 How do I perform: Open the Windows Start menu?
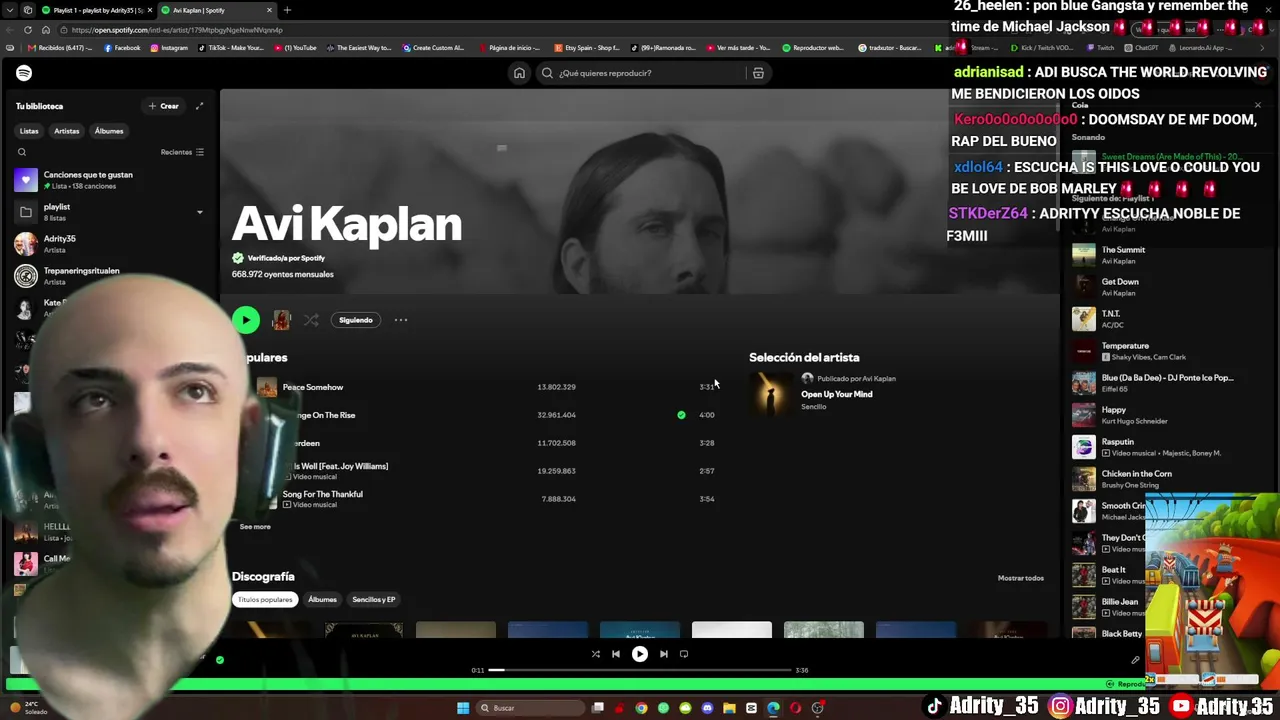(x=463, y=708)
